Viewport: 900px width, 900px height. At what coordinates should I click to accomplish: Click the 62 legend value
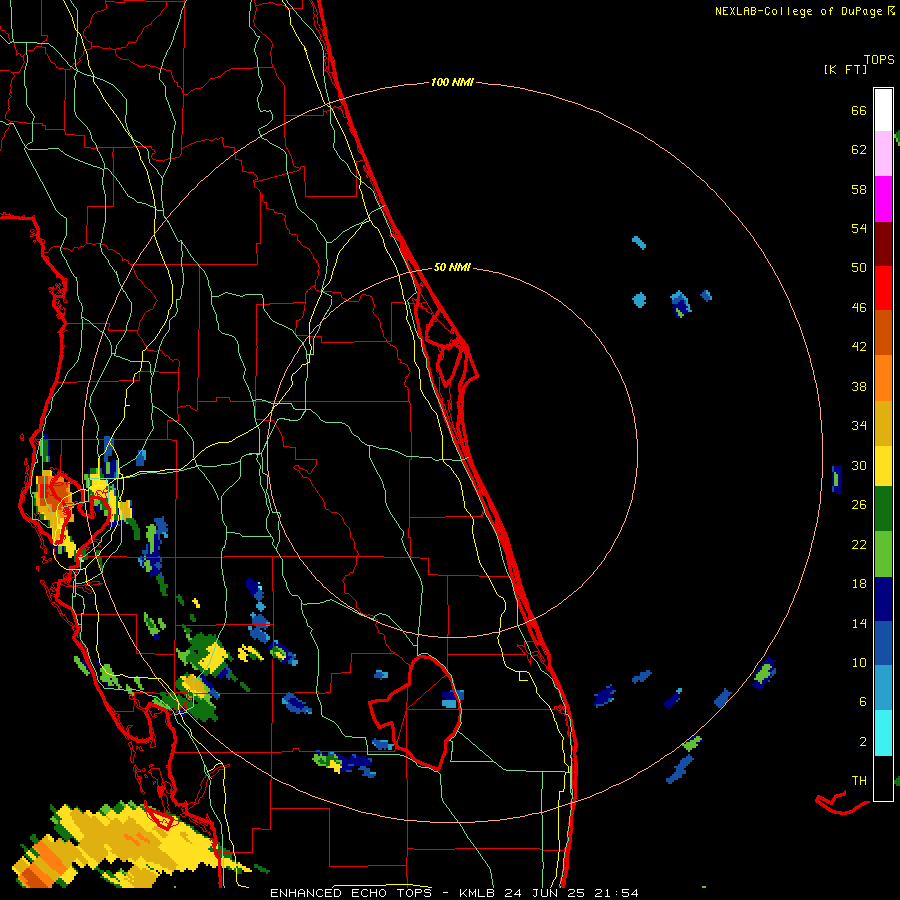[859, 150]
